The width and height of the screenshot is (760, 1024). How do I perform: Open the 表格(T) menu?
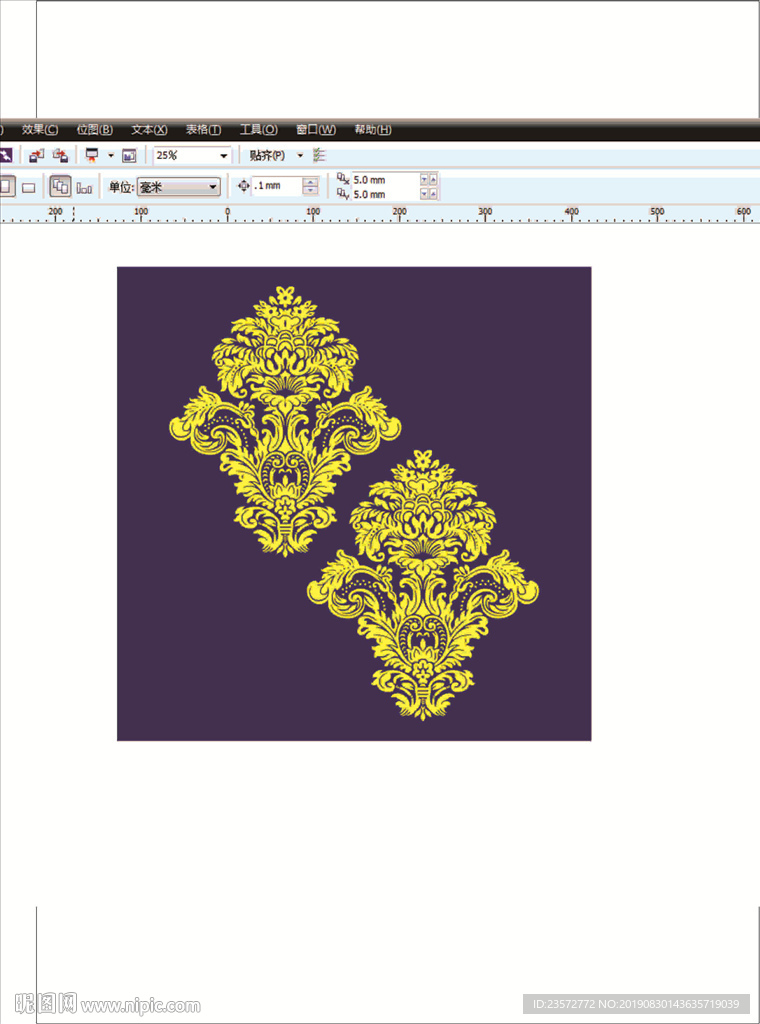tap(203, 130)
